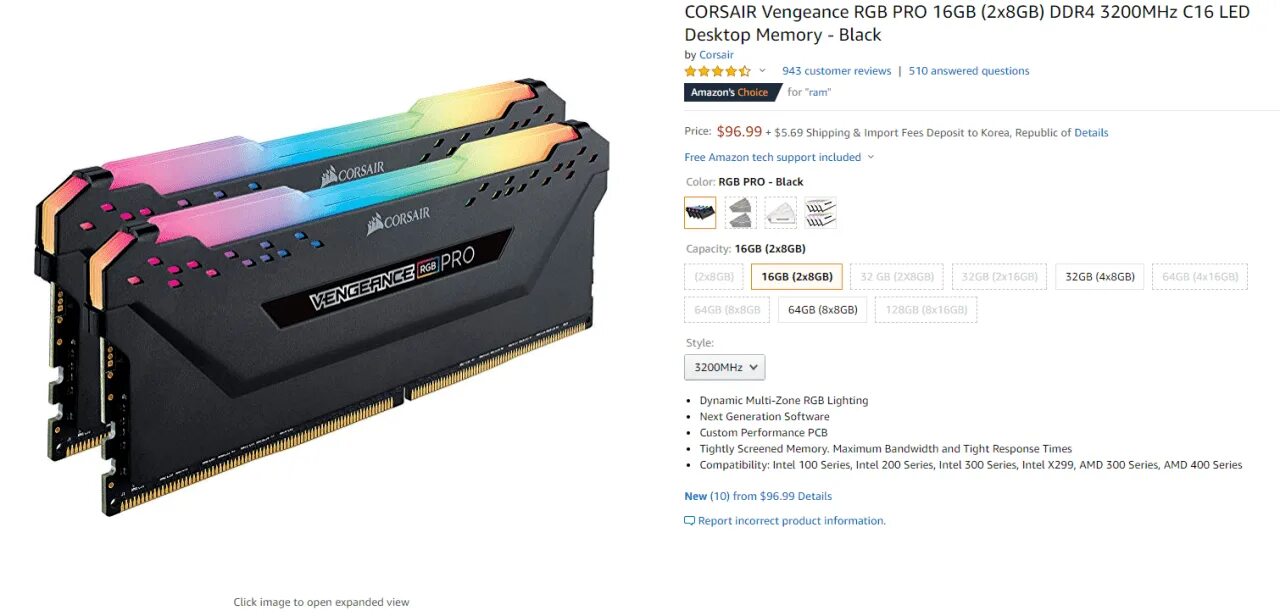Screen dimensions: 1280x616
Task: Click the star rating icons
Action: point(717,71)
